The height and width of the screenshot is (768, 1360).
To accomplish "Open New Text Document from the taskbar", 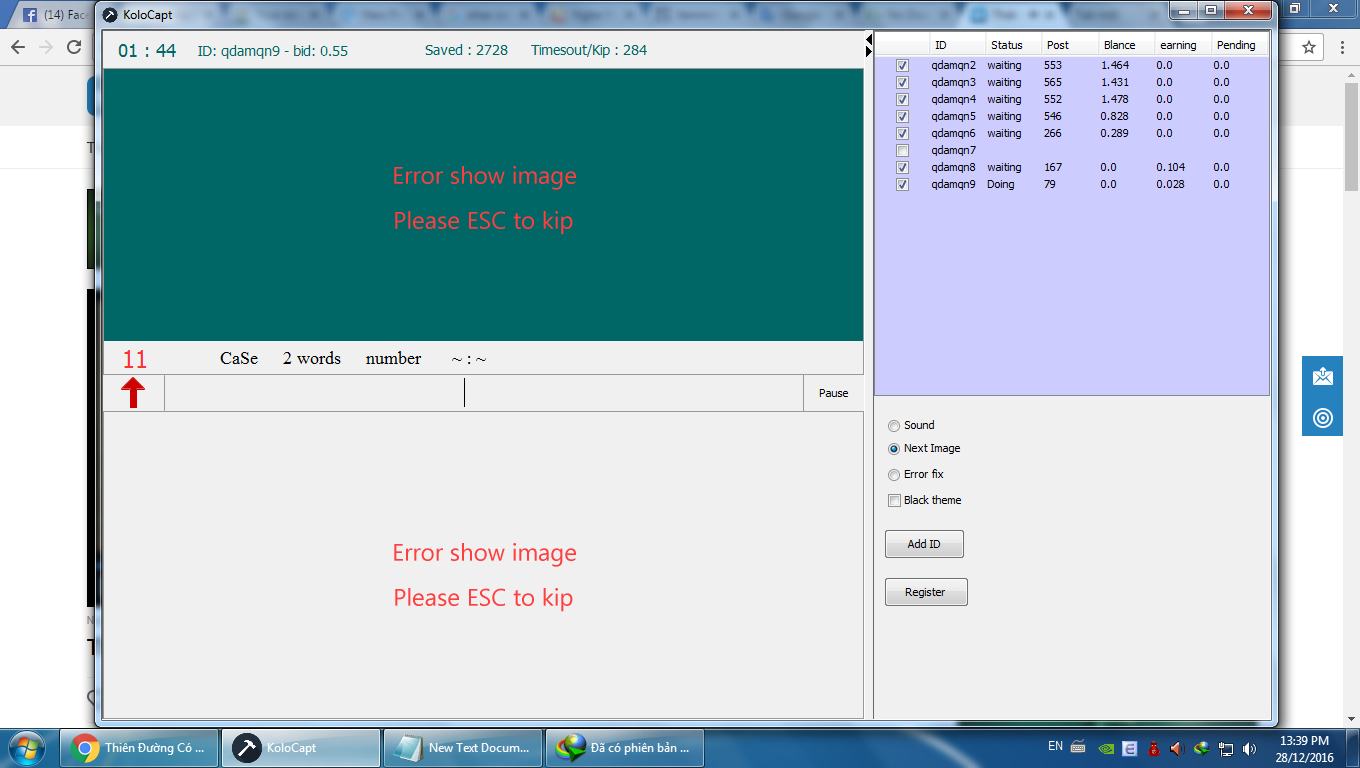I will coord(463,748).
